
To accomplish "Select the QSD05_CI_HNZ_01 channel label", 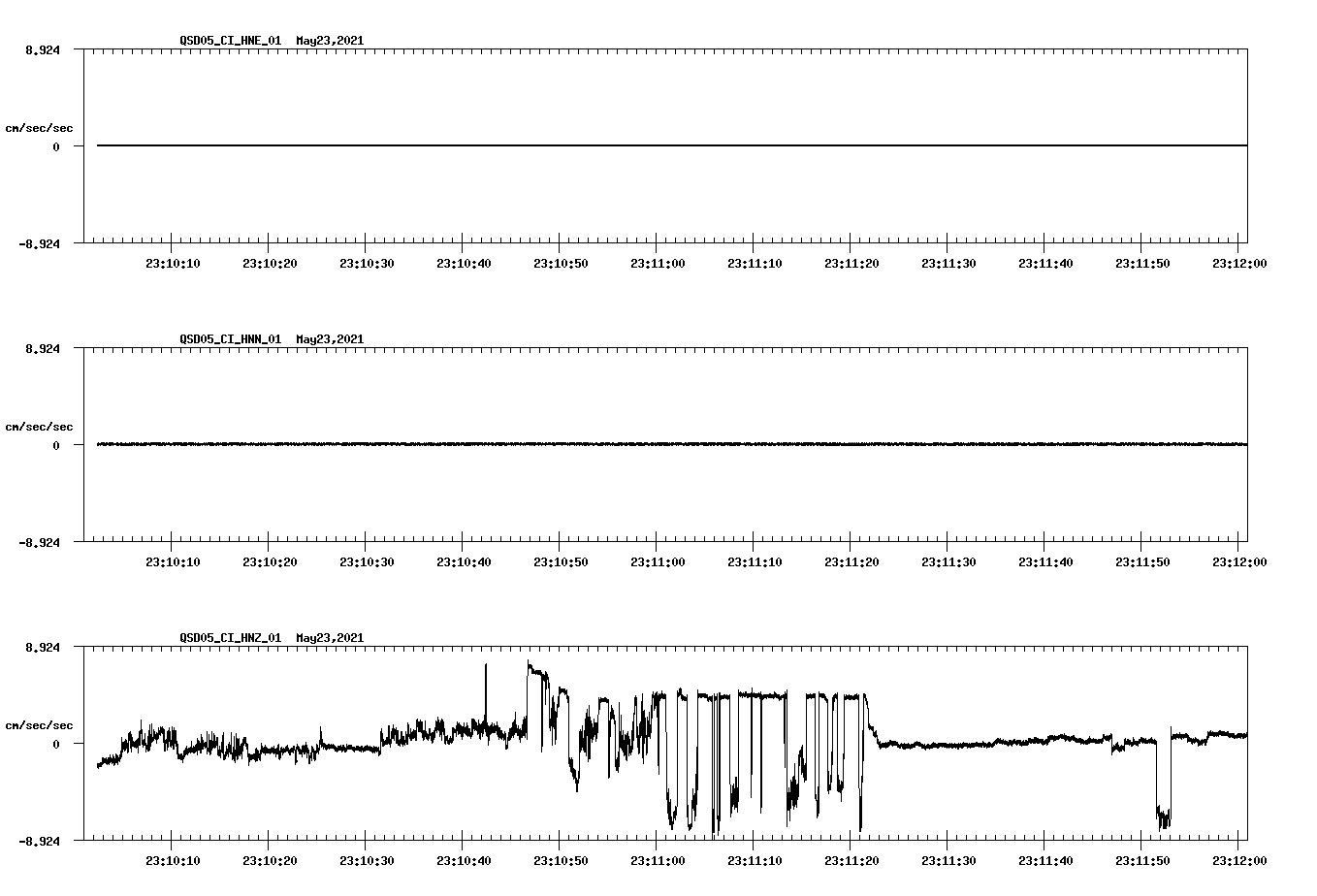I will (231, 638).
